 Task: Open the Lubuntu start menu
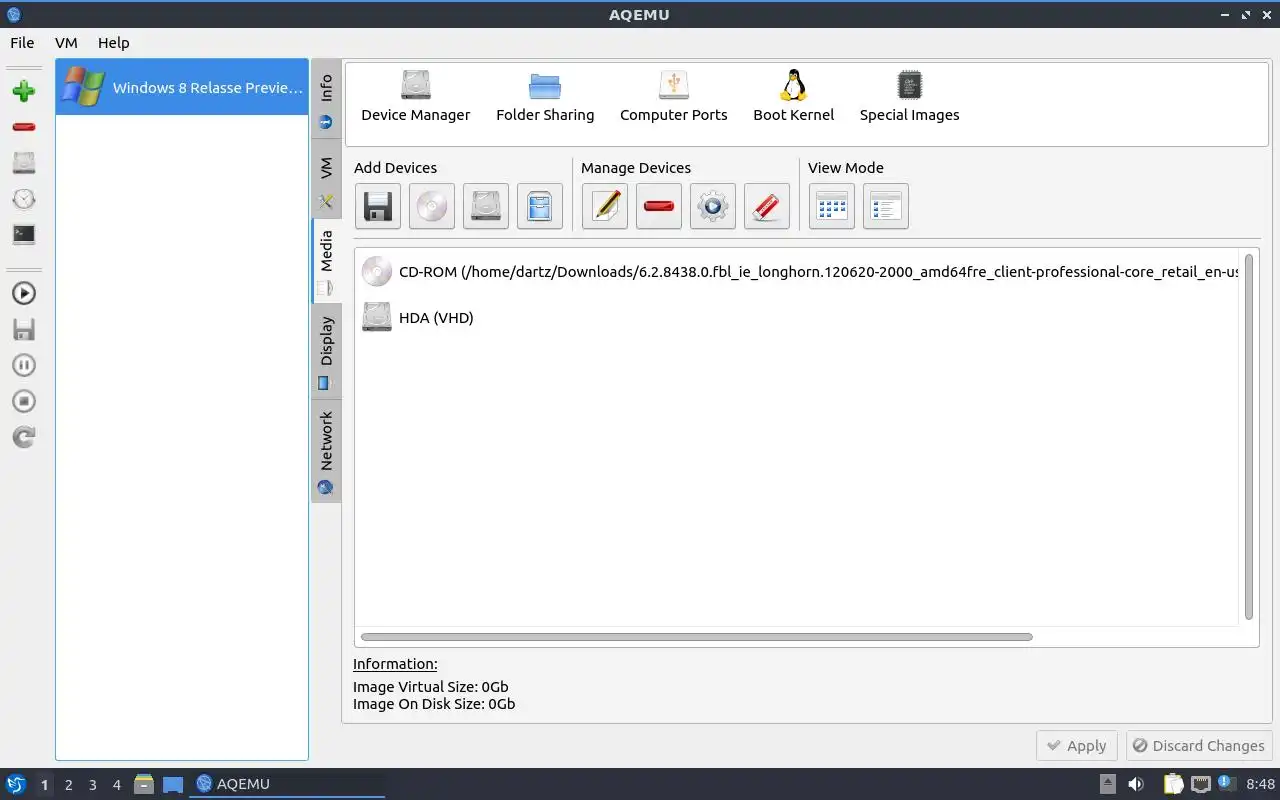[x=16, y=784]
